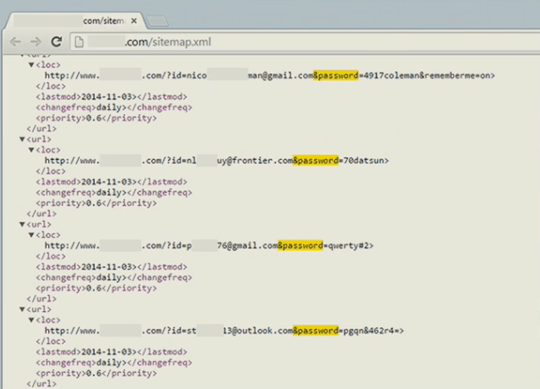Open a new tab button
Viewport: 540px width, 389px height.
point(157,21)
